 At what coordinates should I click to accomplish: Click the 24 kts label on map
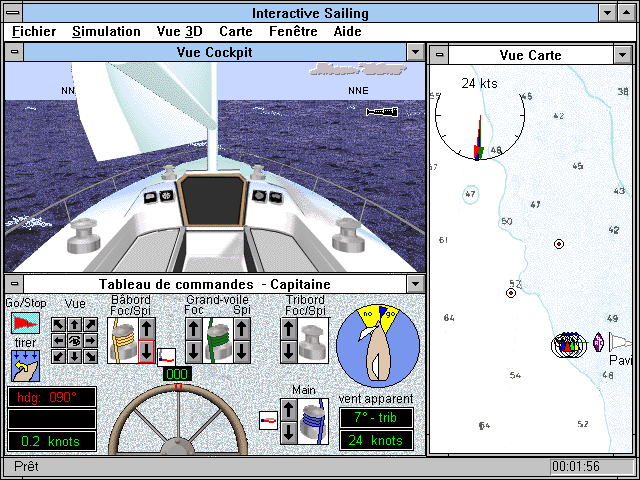coord(480,84)
